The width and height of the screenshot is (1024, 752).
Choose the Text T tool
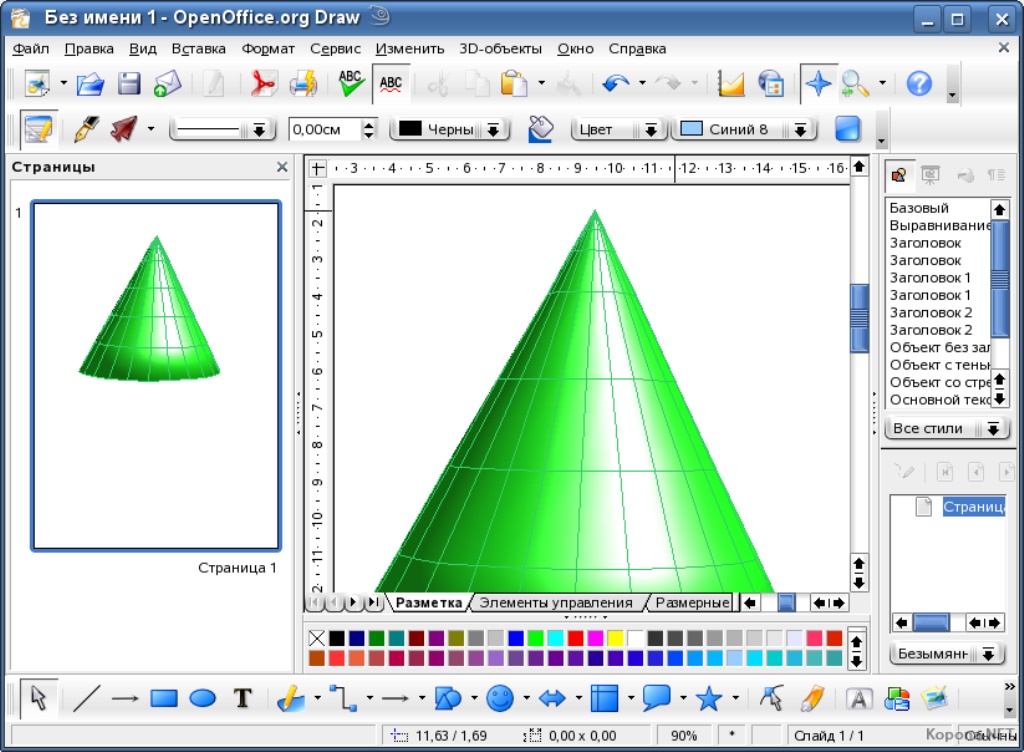tap(242, 698)
